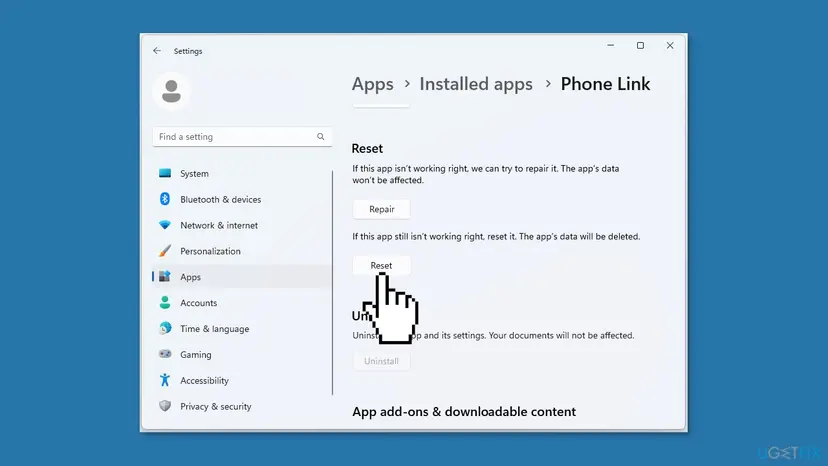The image size is (828, 466).
Task: Maximize the Settings window
Action: 640,45
